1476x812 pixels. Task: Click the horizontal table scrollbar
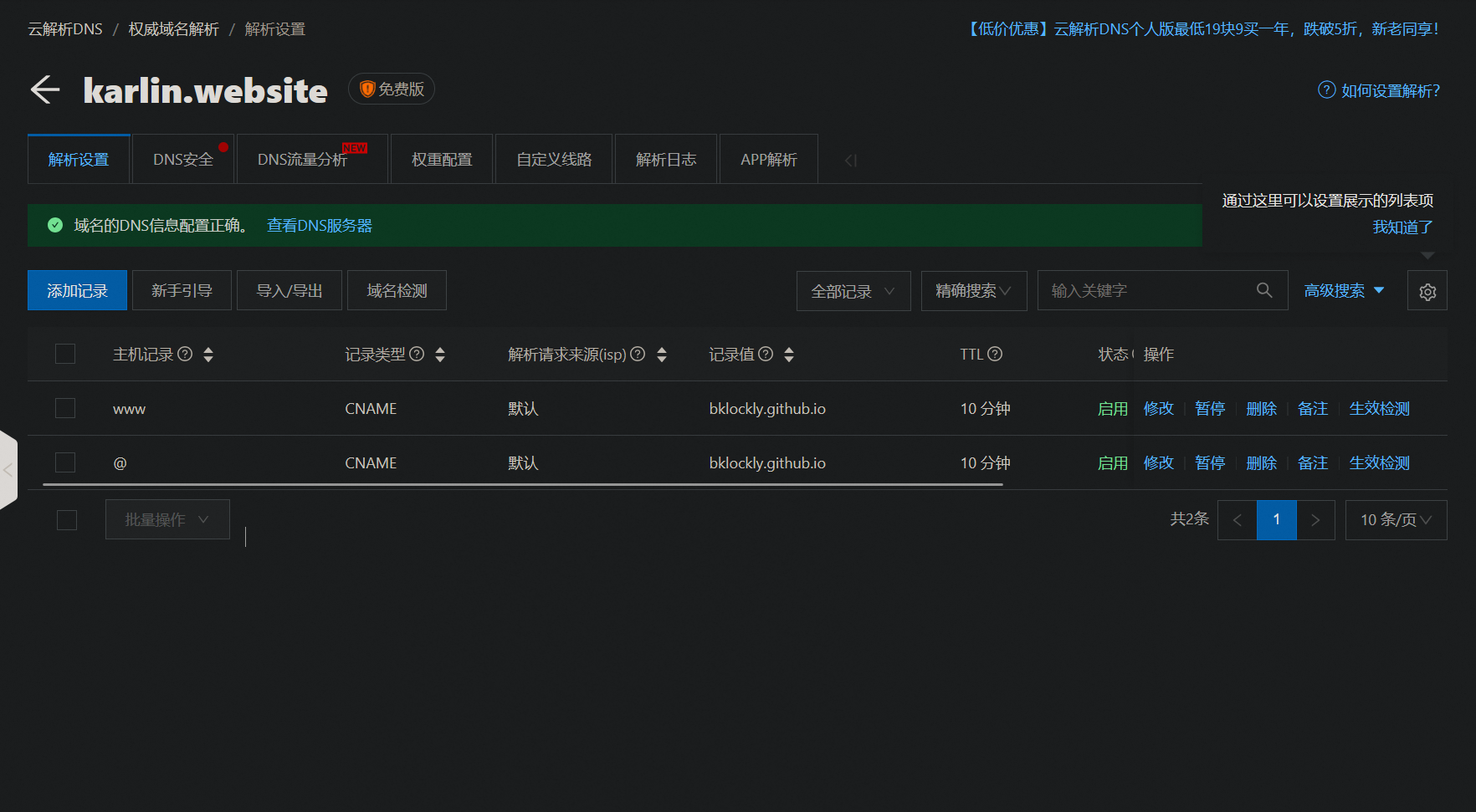pos(523,484)
